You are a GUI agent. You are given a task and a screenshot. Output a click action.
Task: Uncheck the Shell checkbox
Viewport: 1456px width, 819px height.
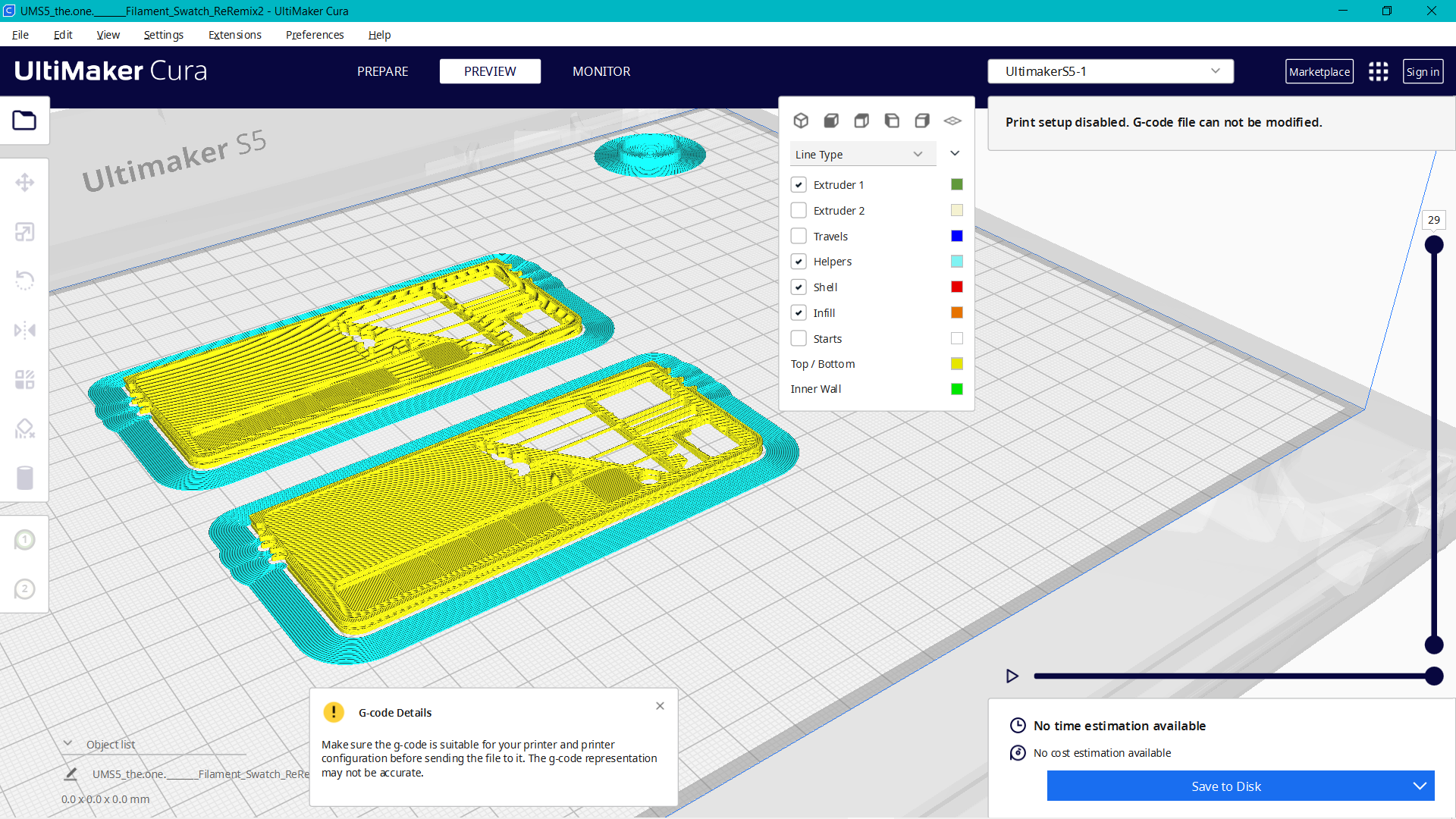(799, 287)
